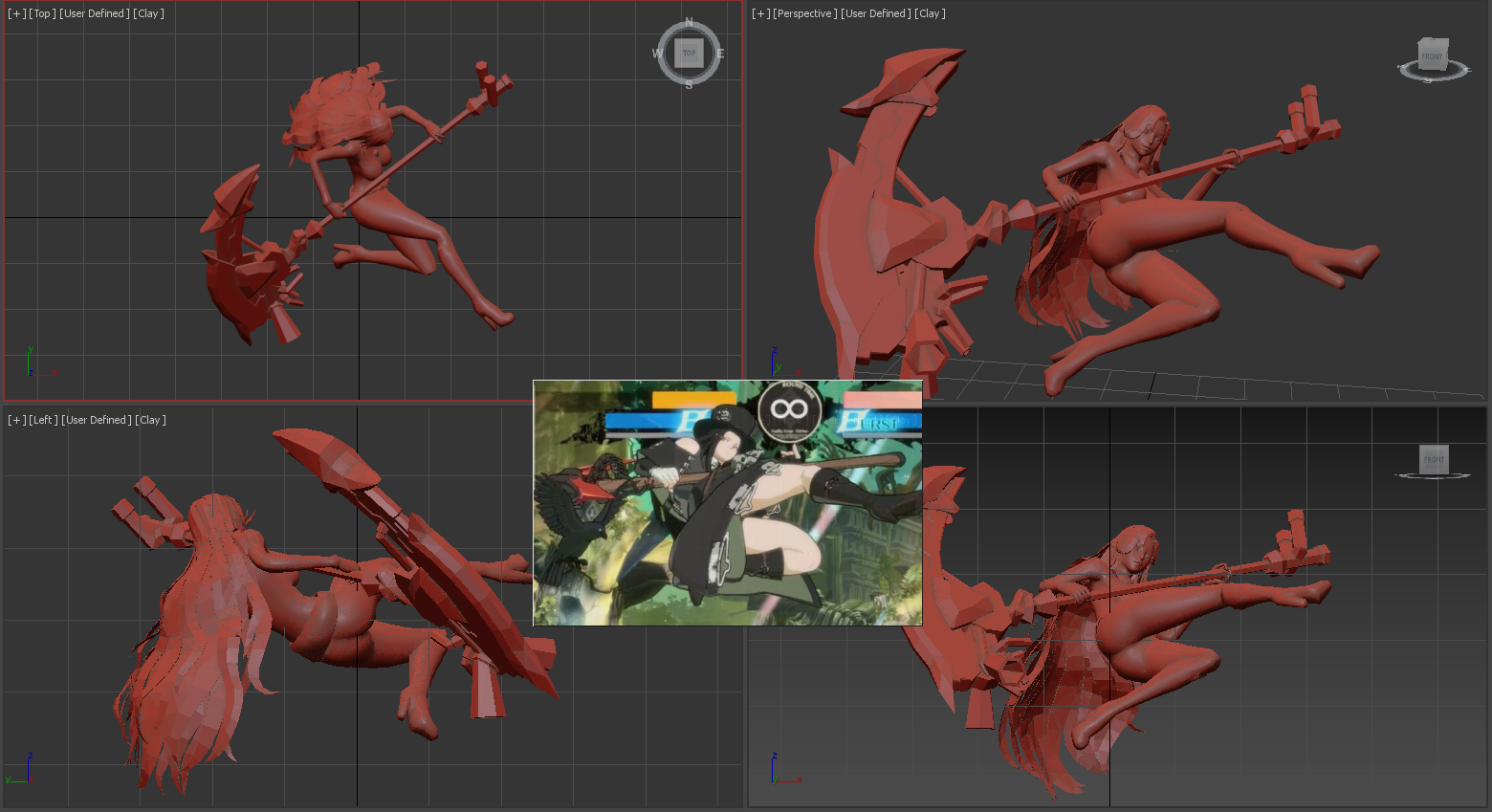Open [User Defined] menu in Left viewport

pyautogui.click(x=97, y=420)
